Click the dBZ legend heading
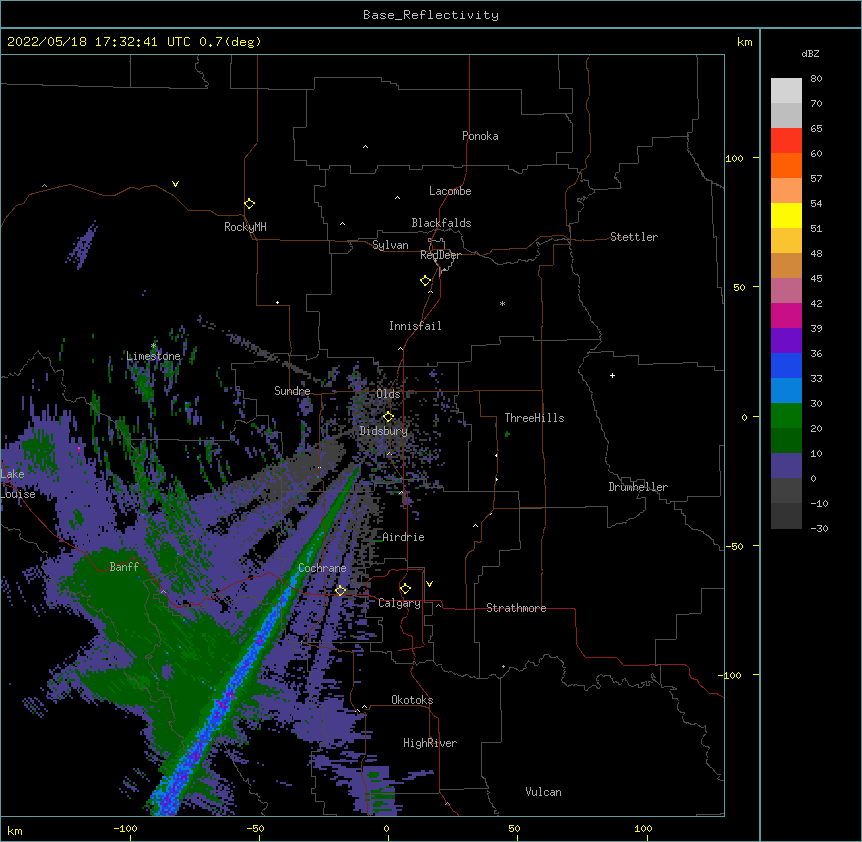This screenshot has height=842, width=862. (810, 53)
